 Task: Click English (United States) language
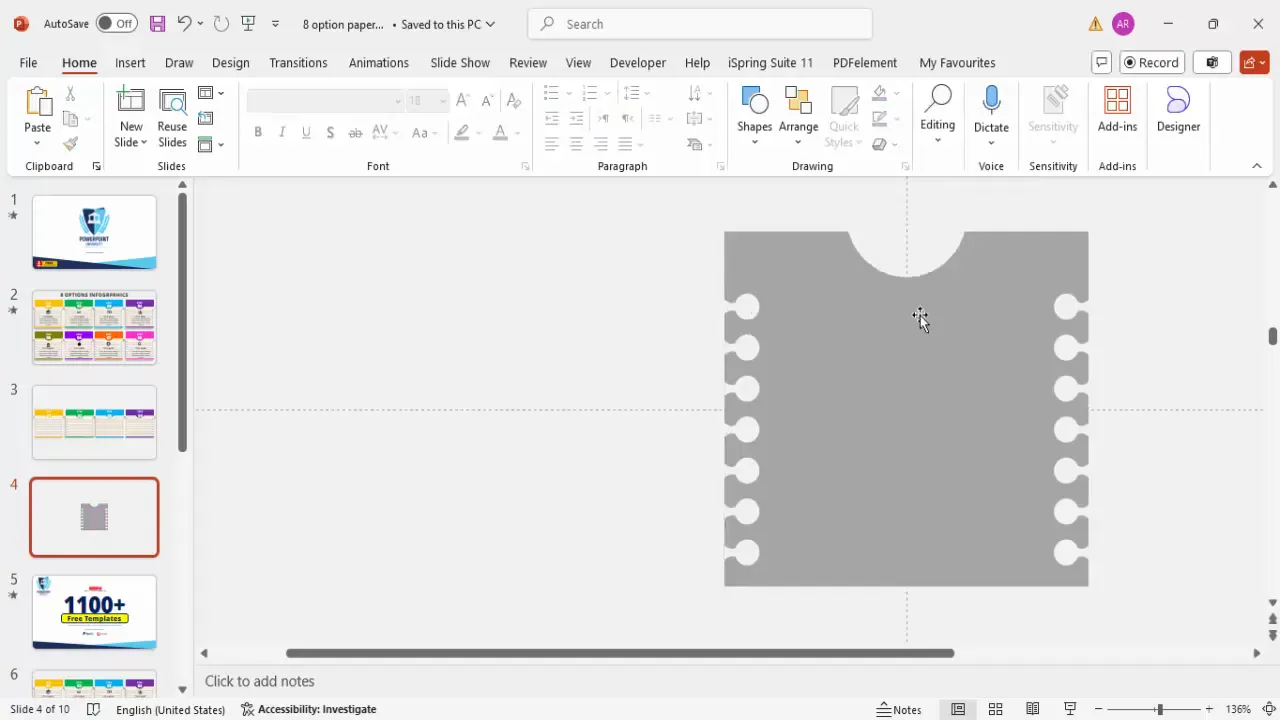(170, 709)
